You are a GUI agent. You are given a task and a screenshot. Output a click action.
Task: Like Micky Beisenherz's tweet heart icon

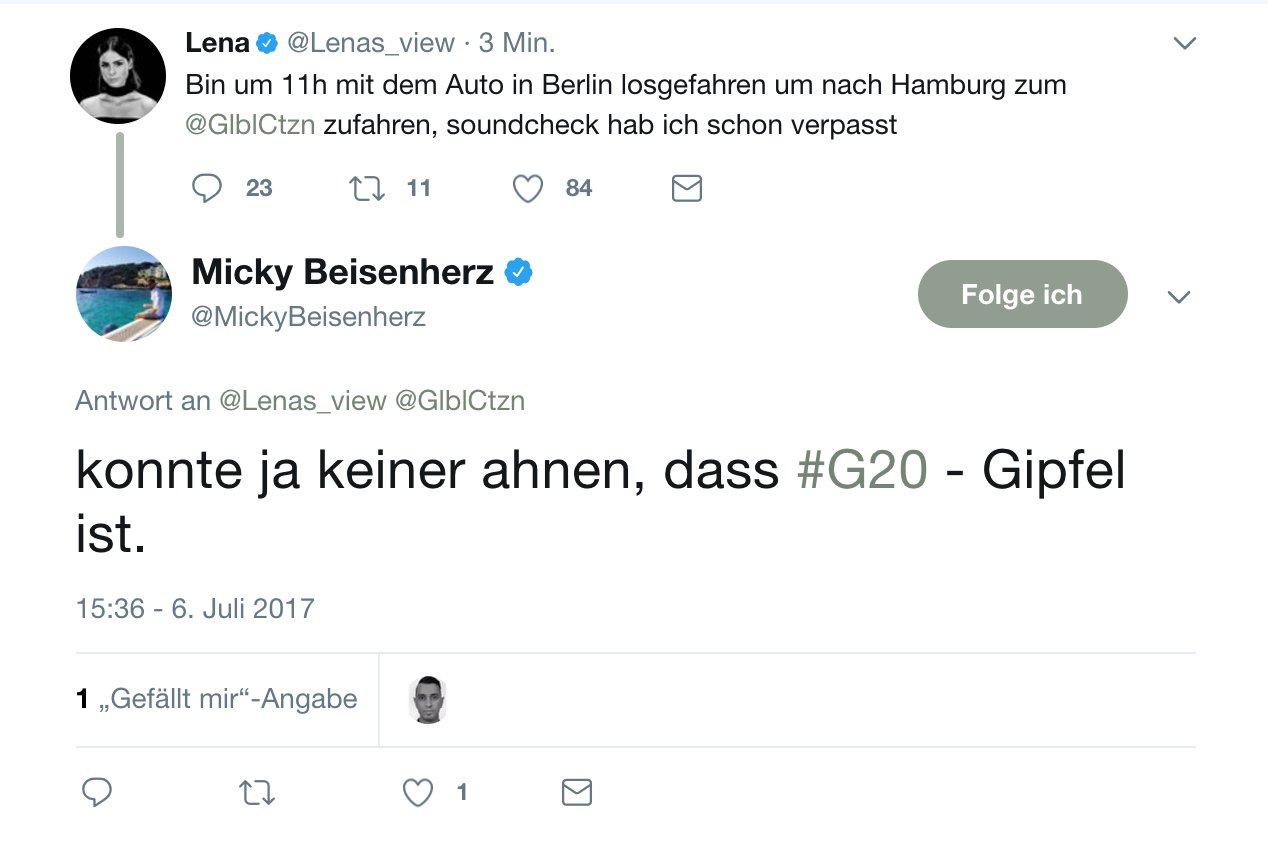click(x=418, y=793)
